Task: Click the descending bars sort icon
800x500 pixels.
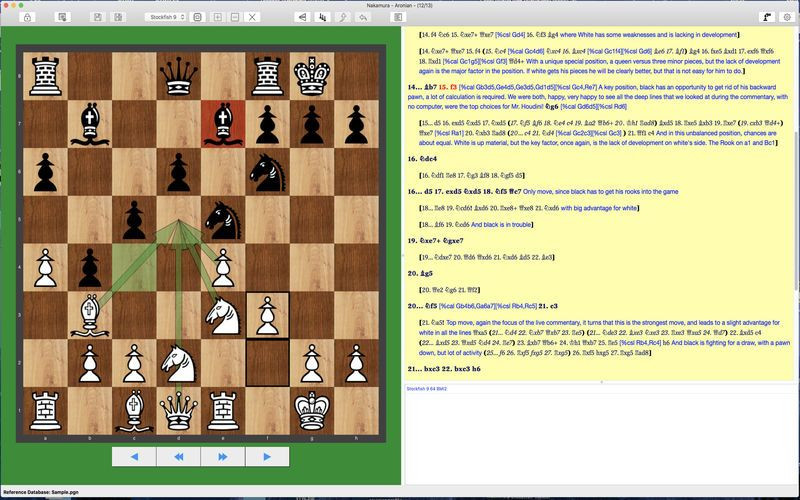Action: click(322, 17)
